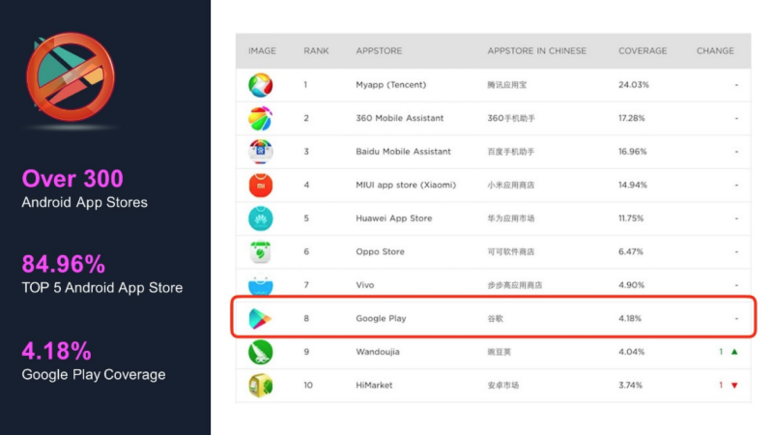773x435 pixels.
Task: Click the Chinese name 360手机助手
Action: click(511, 118)
